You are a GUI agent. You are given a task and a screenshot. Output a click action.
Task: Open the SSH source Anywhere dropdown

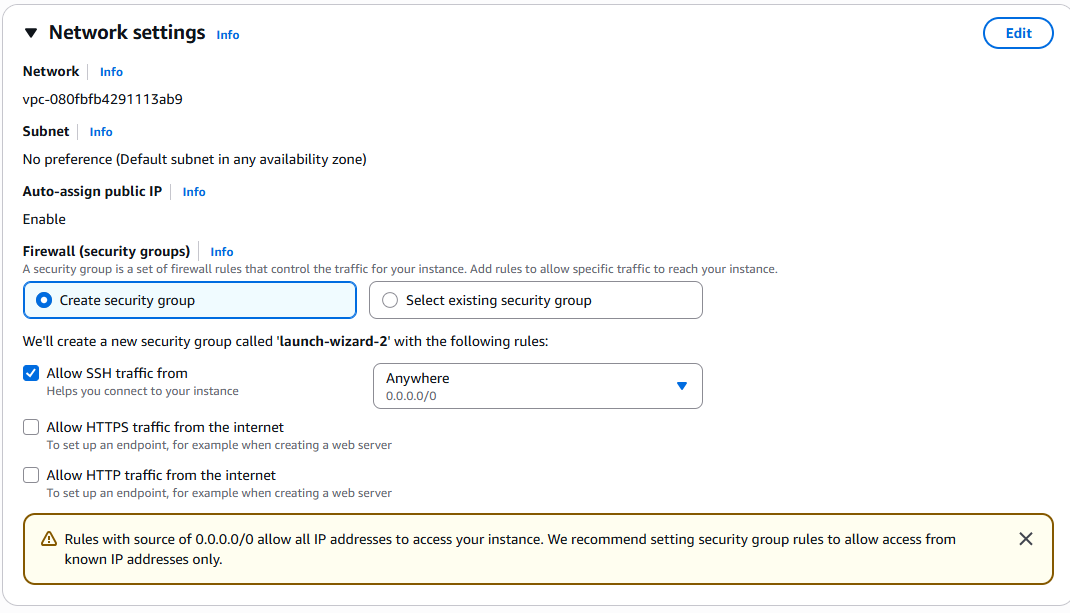537,386
